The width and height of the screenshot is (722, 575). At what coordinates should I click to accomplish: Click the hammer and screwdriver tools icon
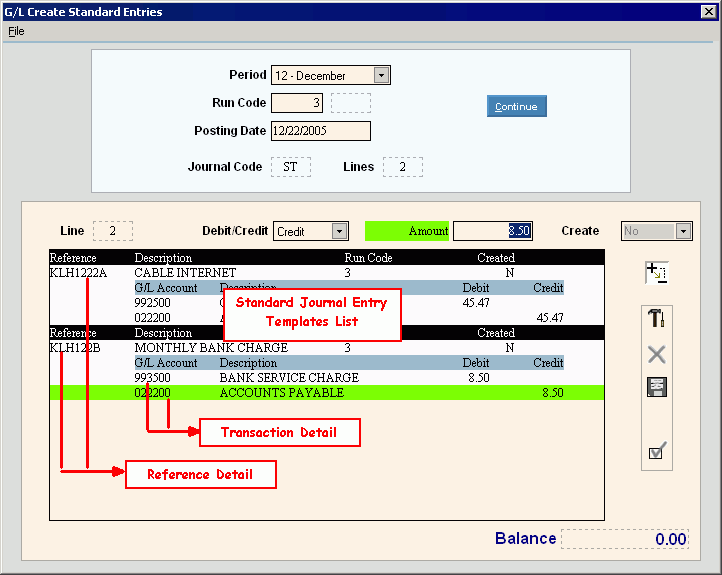coord(657,319)
